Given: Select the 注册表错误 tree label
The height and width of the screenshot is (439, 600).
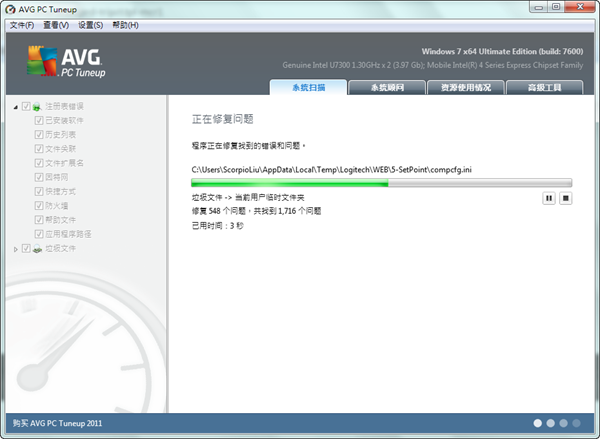Looking at the screenshot, I should pyautogui.click(x=64, y=106).
